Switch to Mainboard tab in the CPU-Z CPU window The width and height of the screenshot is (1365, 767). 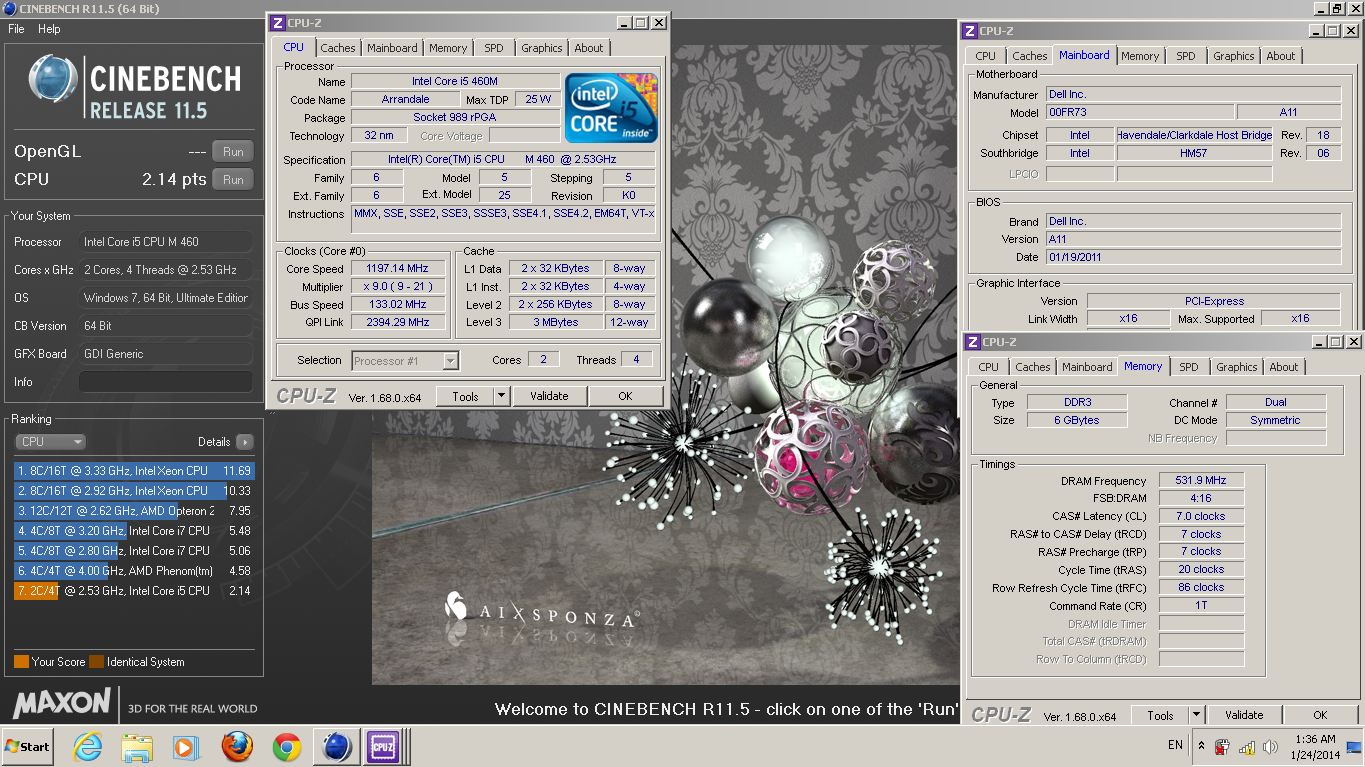392,48
